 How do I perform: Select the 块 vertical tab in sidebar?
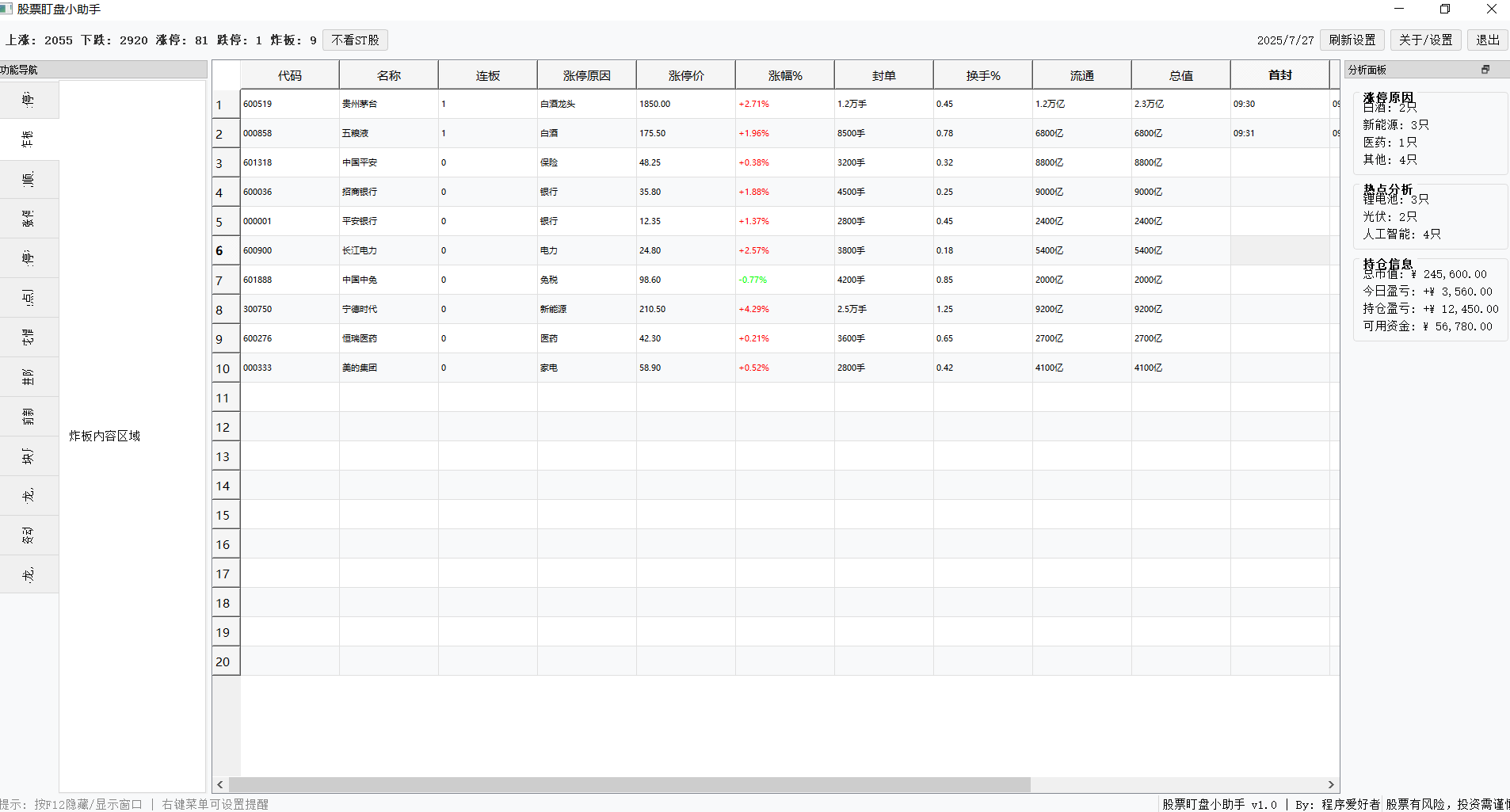[x=29, y=456]
